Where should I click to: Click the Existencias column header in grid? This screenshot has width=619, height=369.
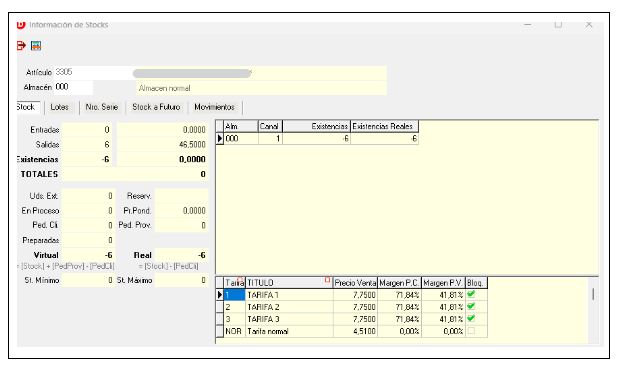(317, 126)
